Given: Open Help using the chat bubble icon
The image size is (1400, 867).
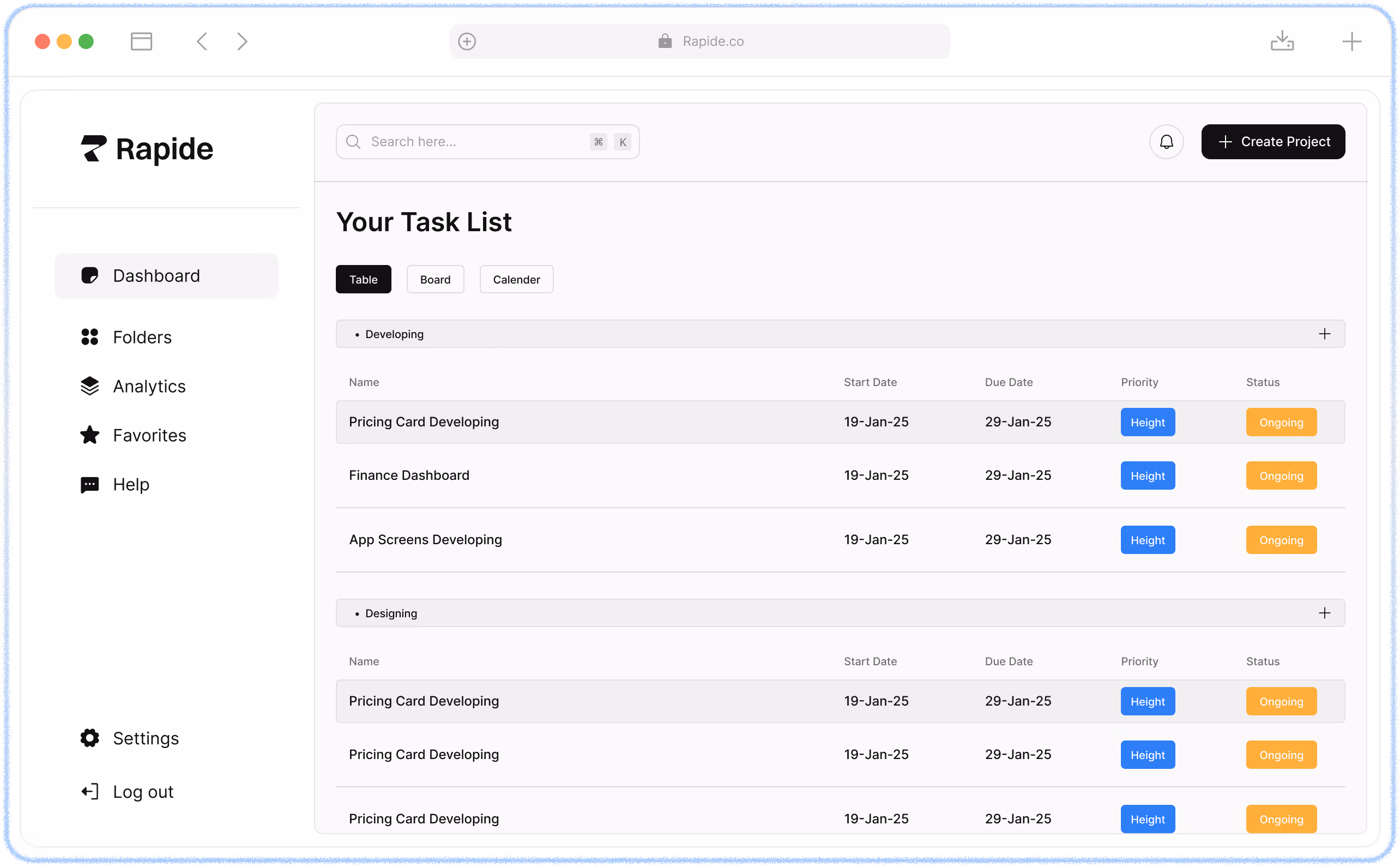Looking at the screenshot, I should 90,484.
